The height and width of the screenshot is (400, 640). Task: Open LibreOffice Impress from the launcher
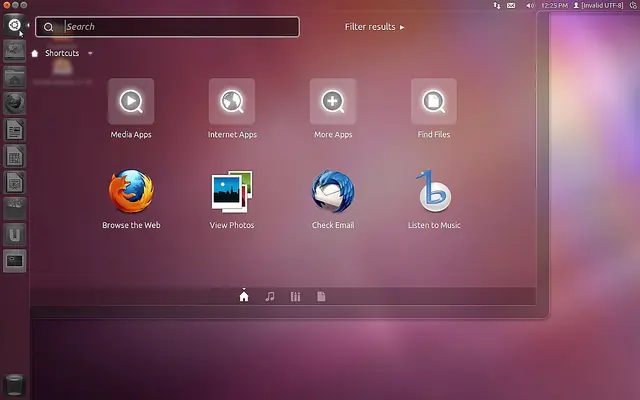click(14, 182)
